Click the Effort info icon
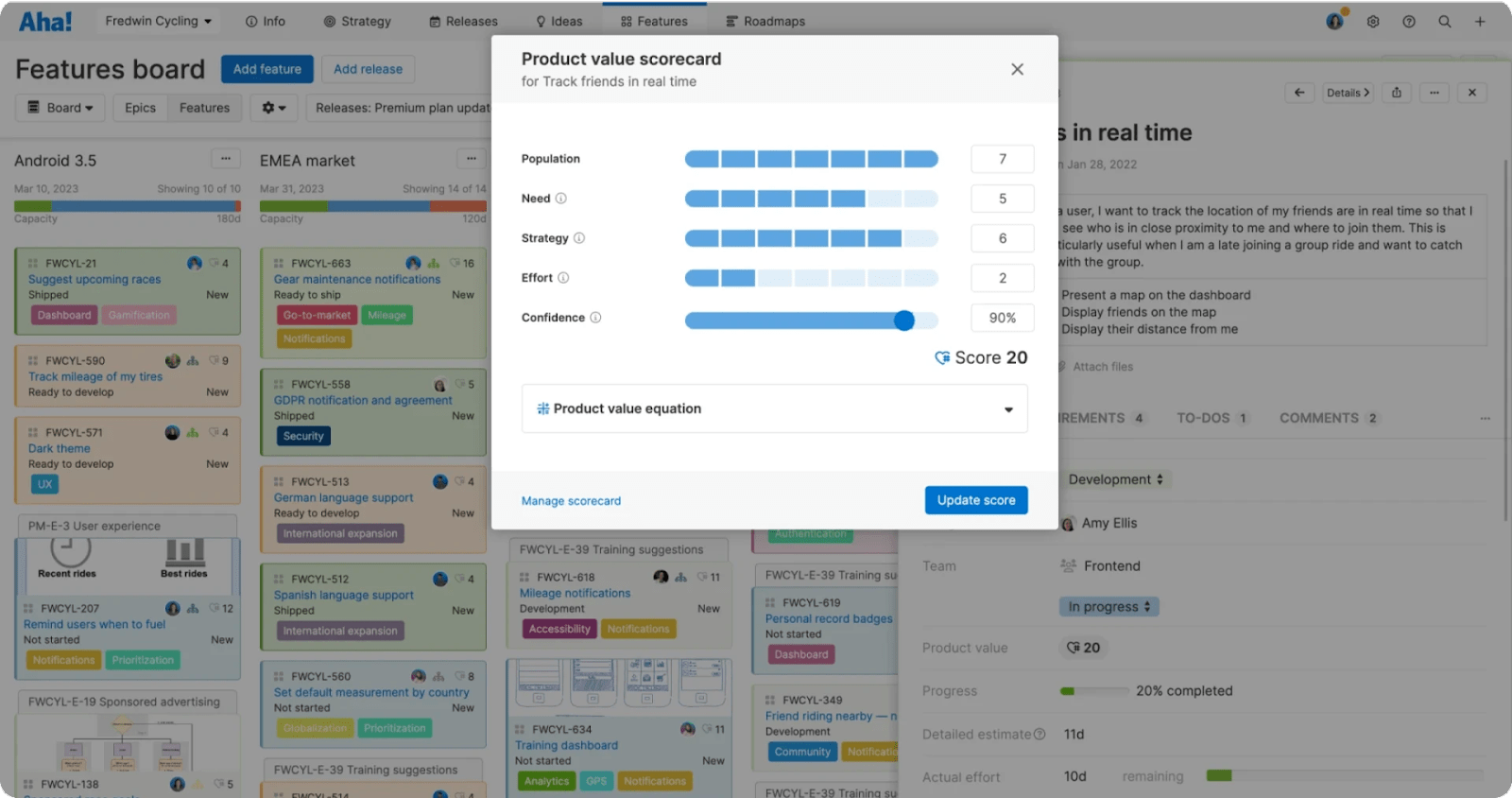The height and width of the screenshot is (798, 1512). coord(563,278)
